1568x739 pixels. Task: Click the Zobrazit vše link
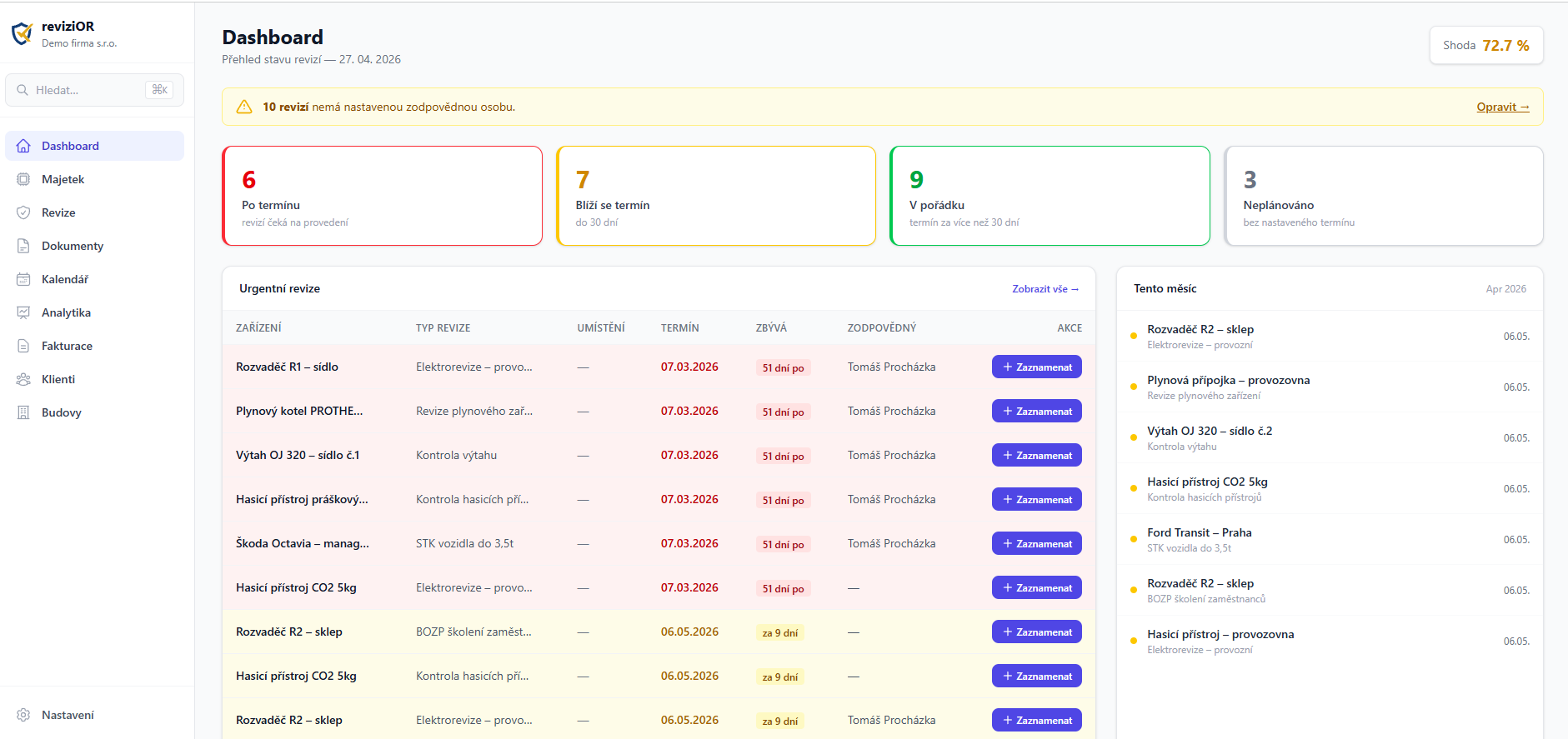1045,289
